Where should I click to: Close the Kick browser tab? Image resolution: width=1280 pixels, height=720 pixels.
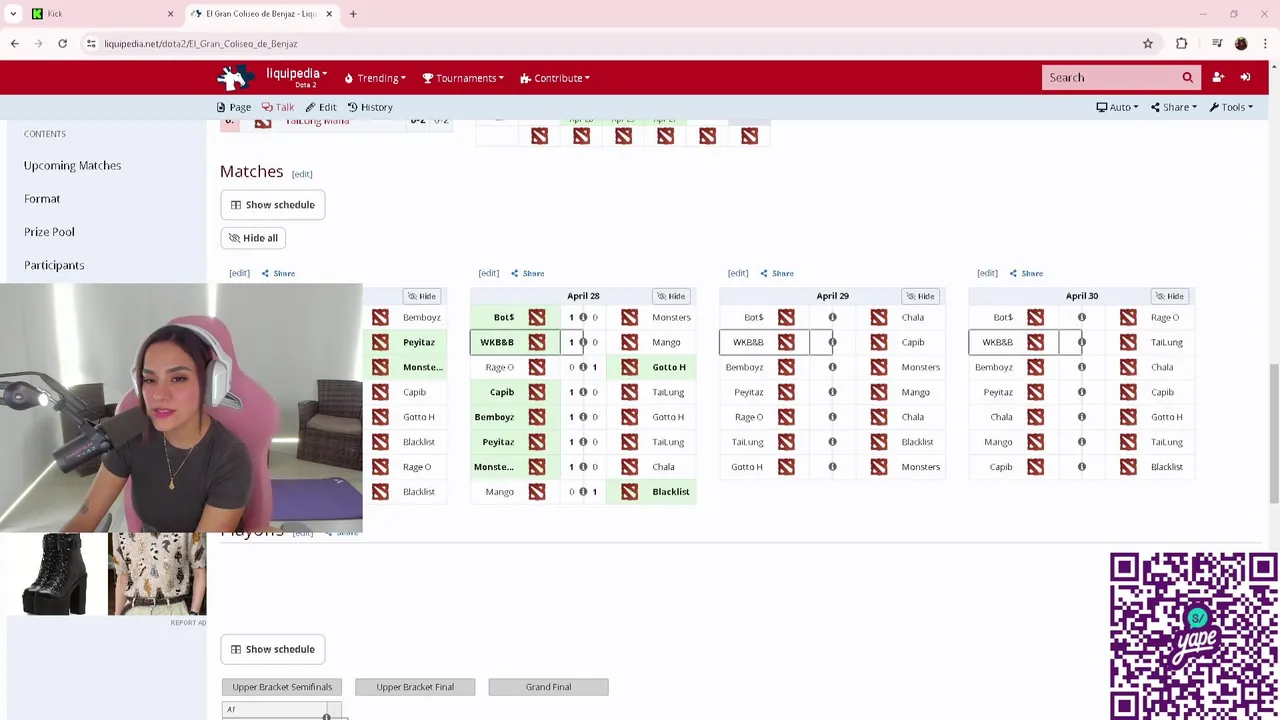[170, 14]
